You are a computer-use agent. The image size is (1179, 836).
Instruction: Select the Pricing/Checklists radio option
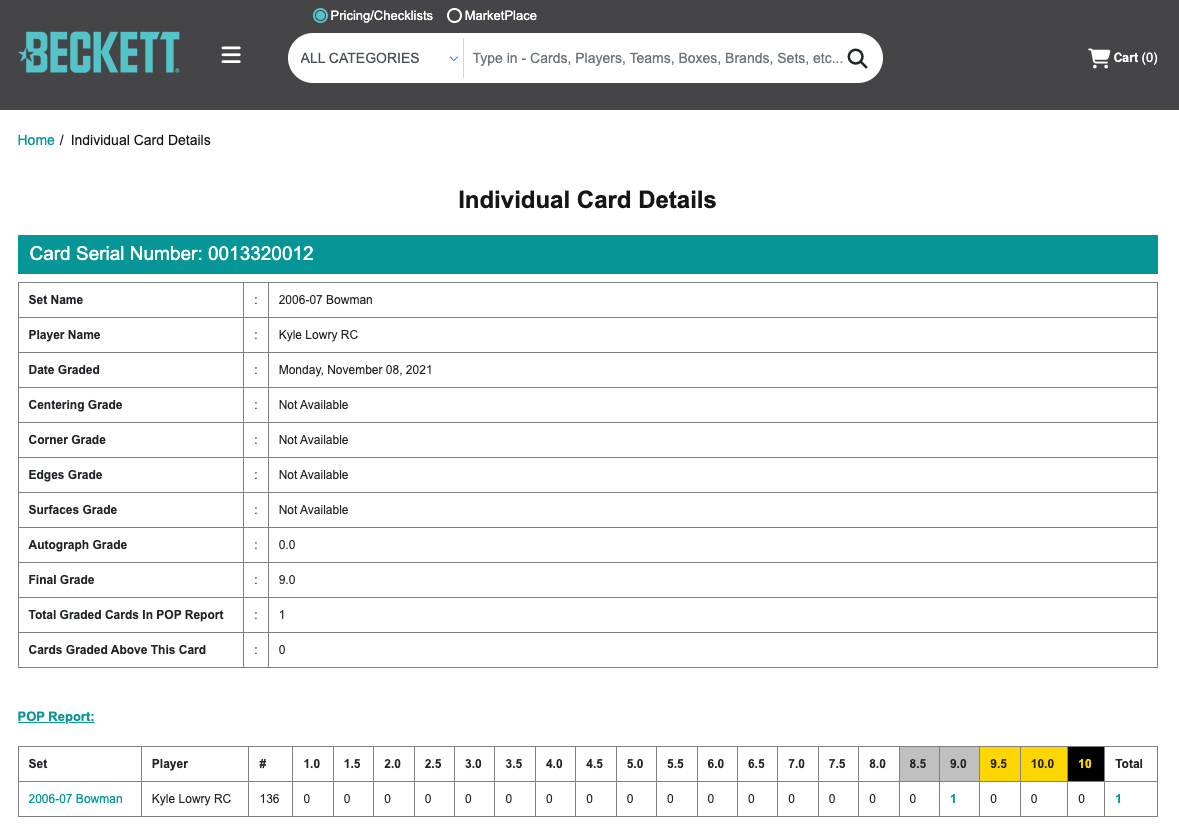click(320, 16)
